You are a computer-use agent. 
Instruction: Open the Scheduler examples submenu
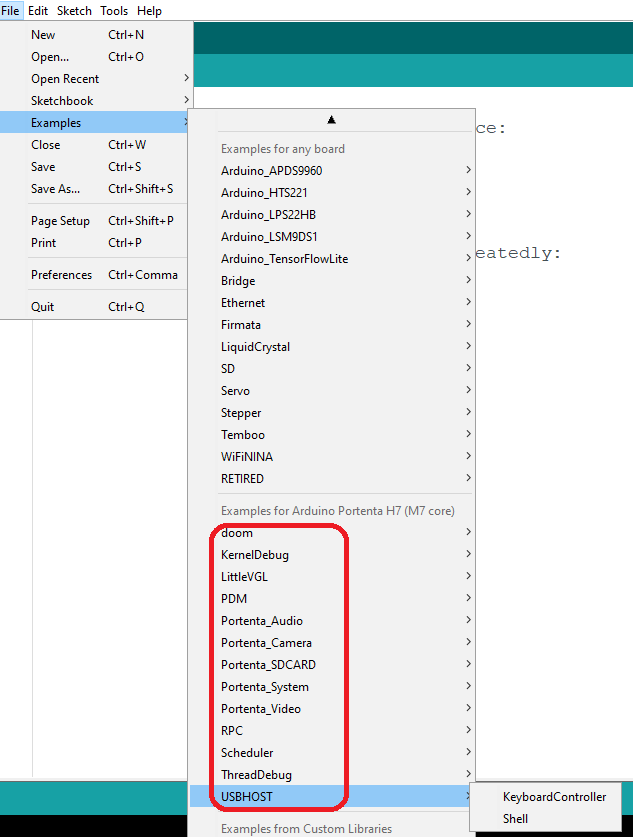[x=332, y=753]
